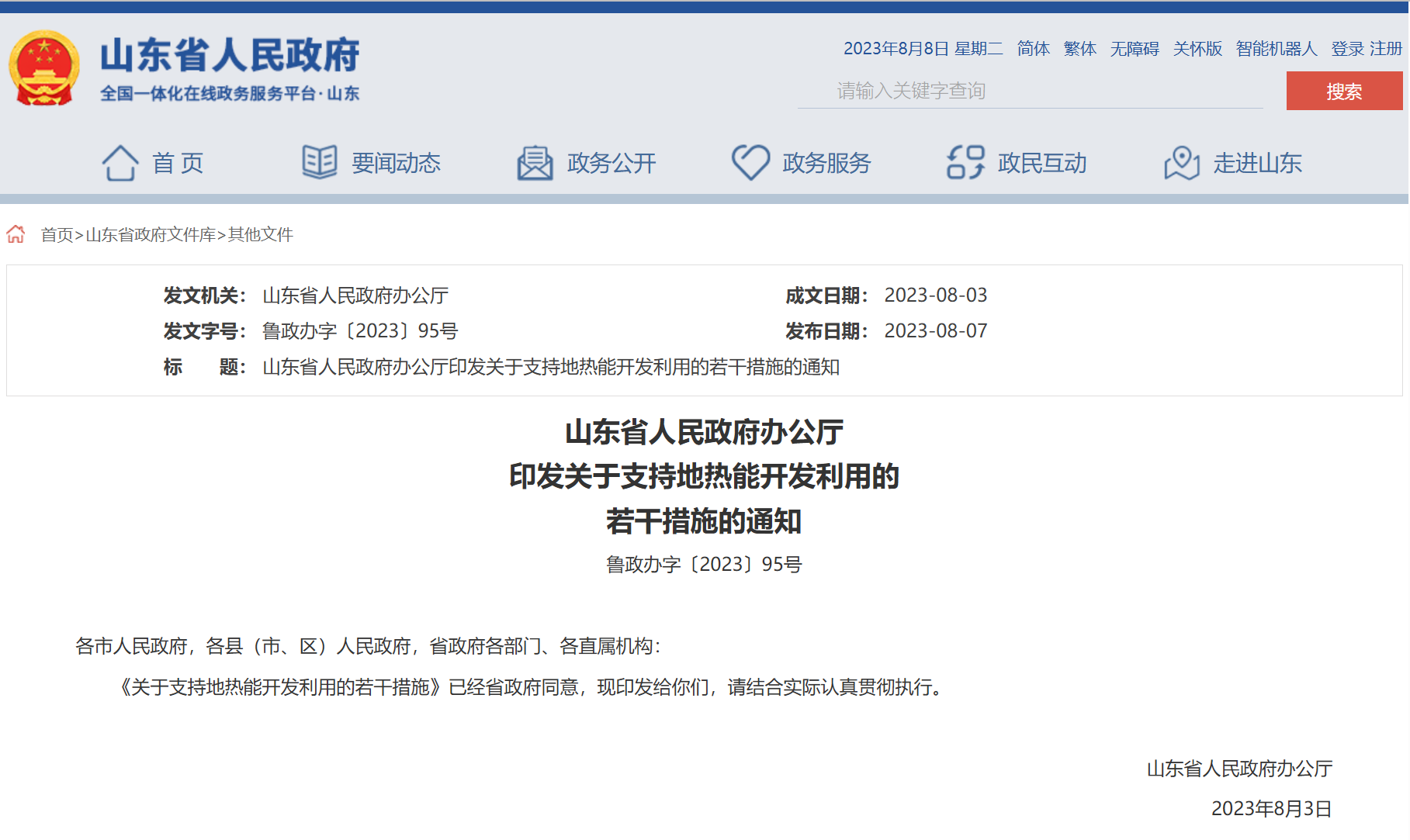This screenshot has width=1410, height=840.
Task: Open the 政务公开 navigation item
Action: [611, 163]
